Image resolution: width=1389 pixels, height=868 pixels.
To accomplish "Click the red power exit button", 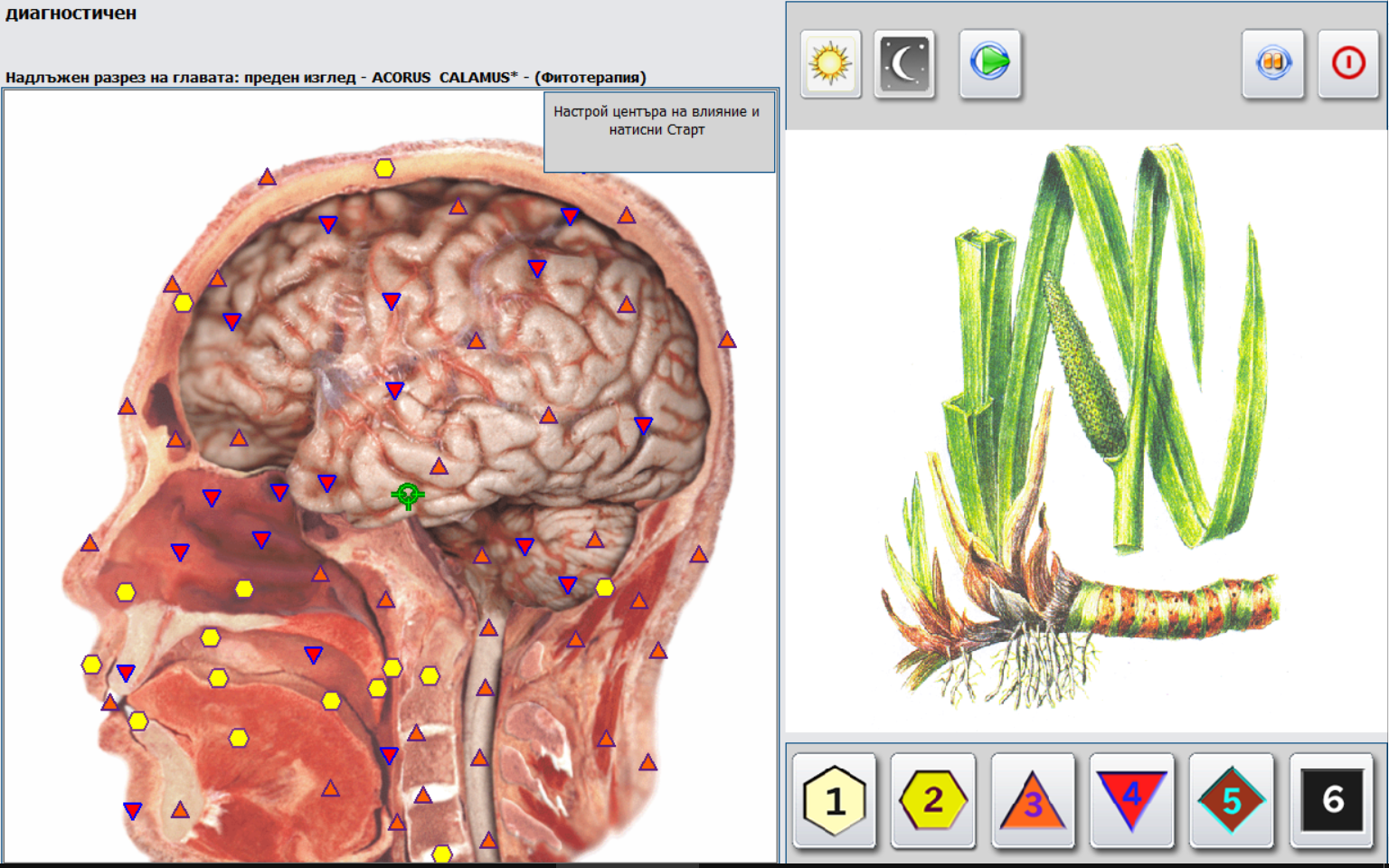I will tap(1348, 63).
